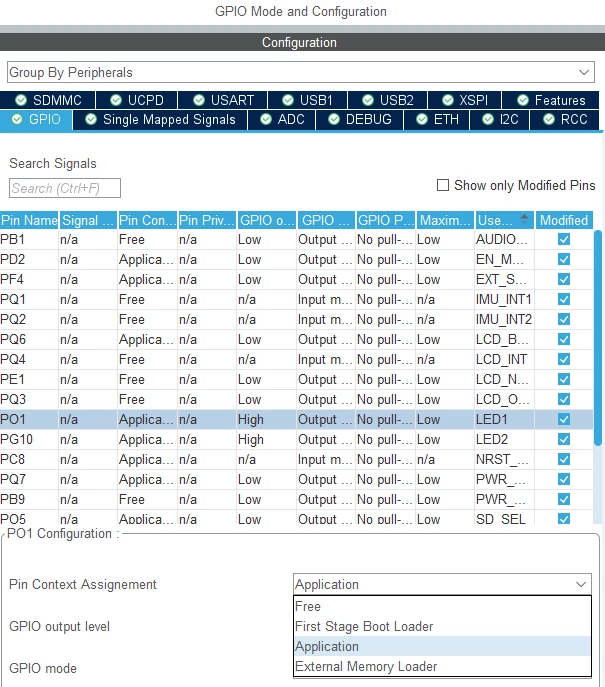This screenshot has height=687, width=605.
Task: Toggle Modified checkbox for PQ1 row
Action: click(564, 299)
